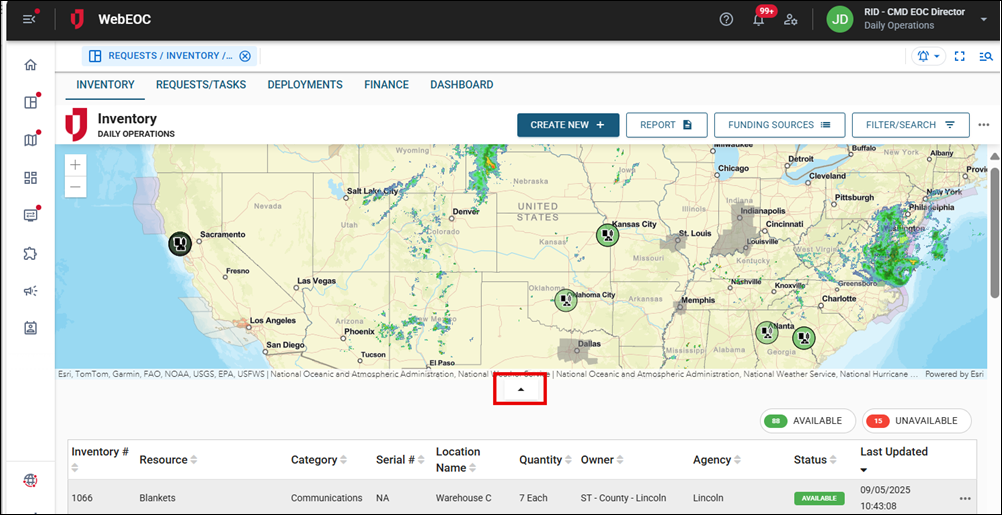Sort by Quantity column
Screen dimensions: 1002x515
click(545, 460)
